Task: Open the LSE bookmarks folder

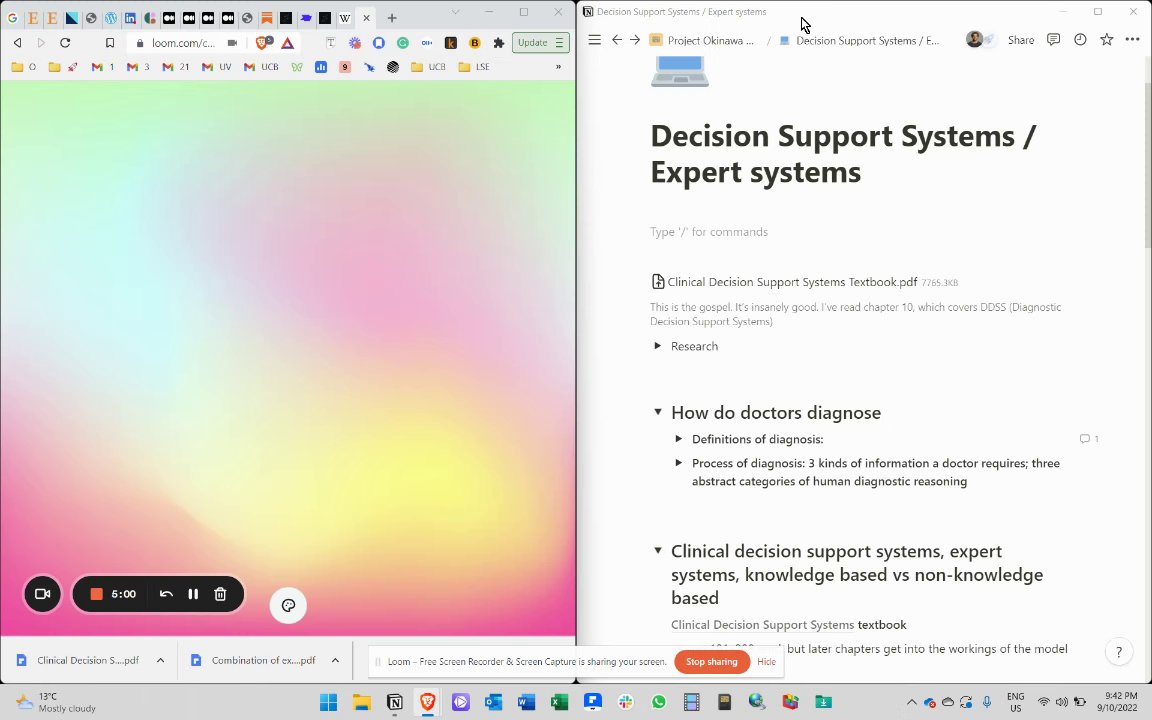Action: click(x=474, y=67)
